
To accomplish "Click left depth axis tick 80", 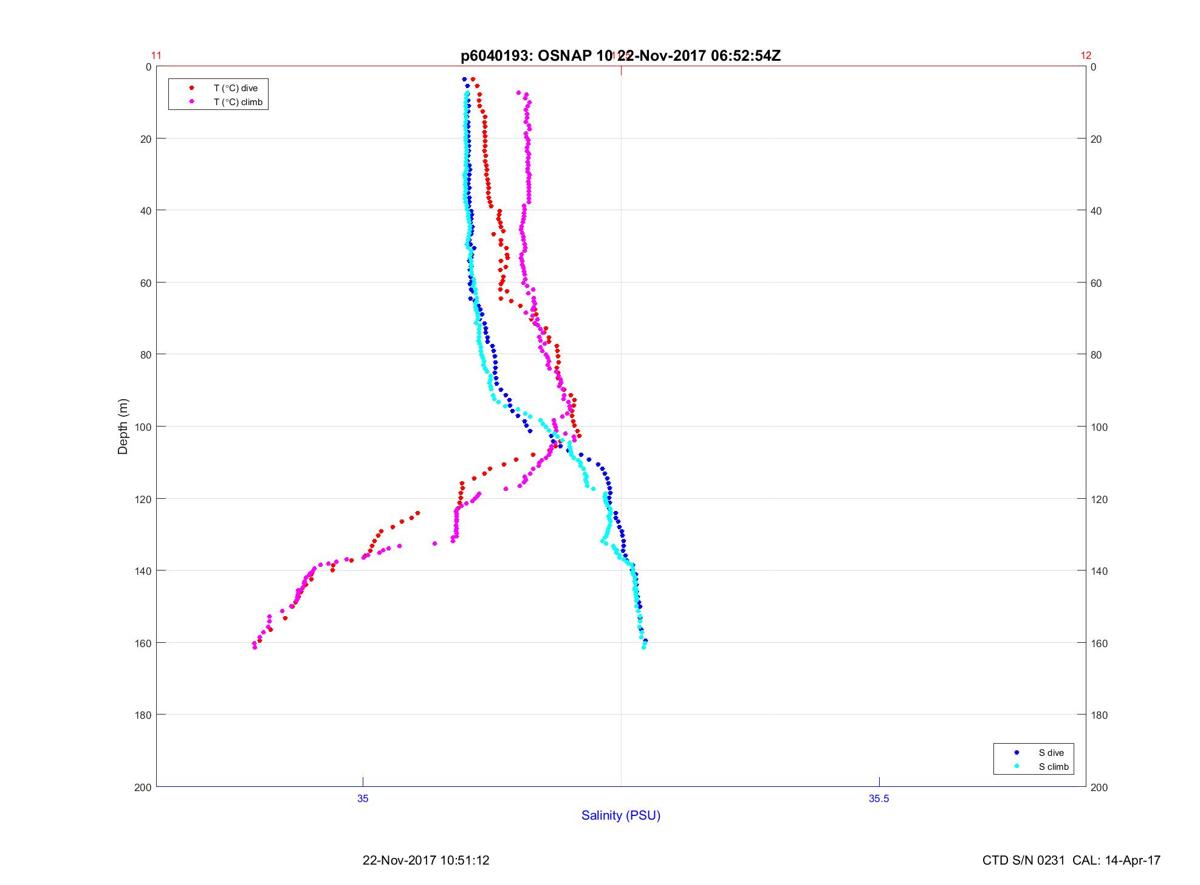I will (146, 355).
